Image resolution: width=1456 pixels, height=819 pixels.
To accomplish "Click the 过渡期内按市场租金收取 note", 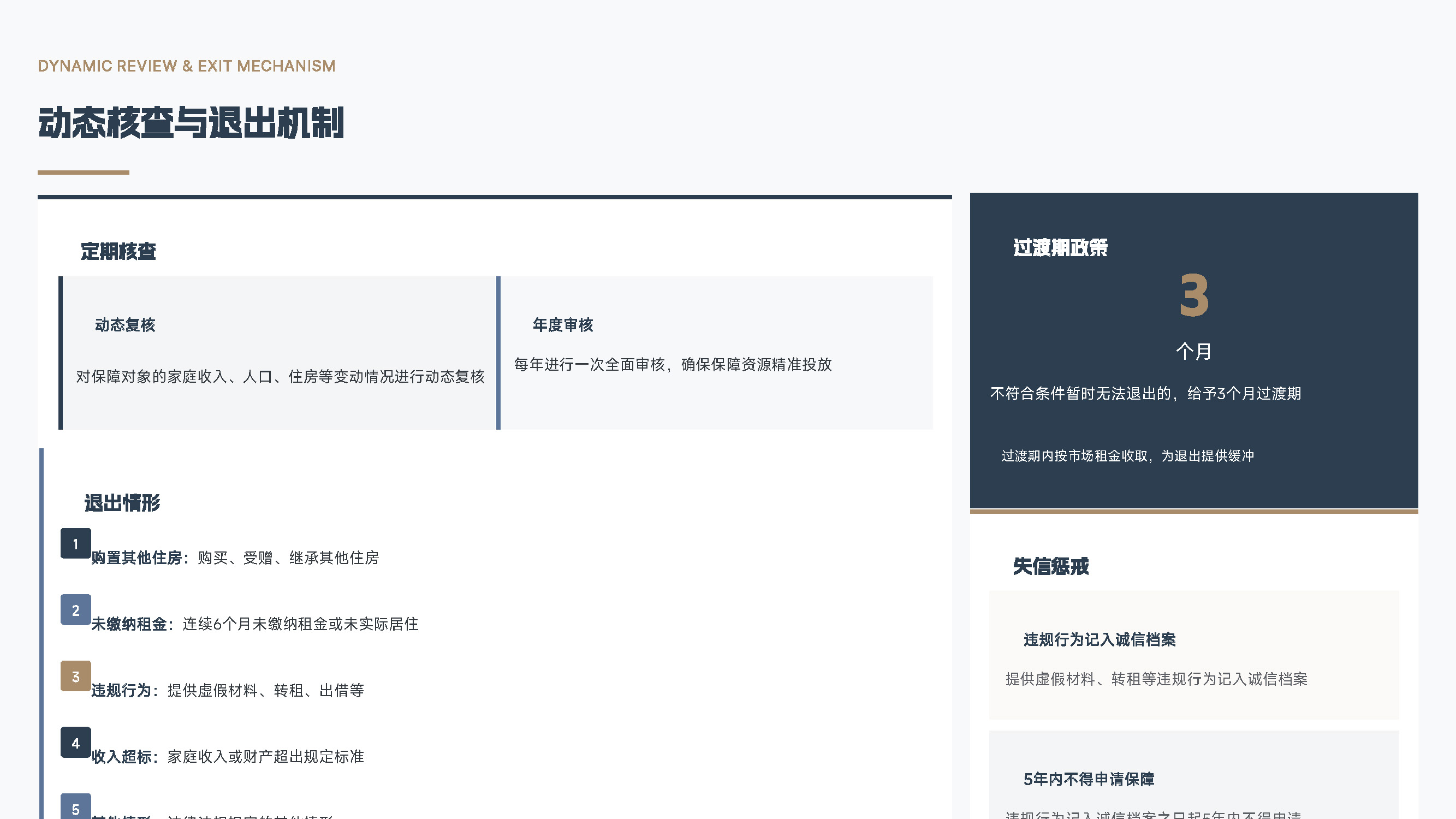I will (x=1127, y=456).
